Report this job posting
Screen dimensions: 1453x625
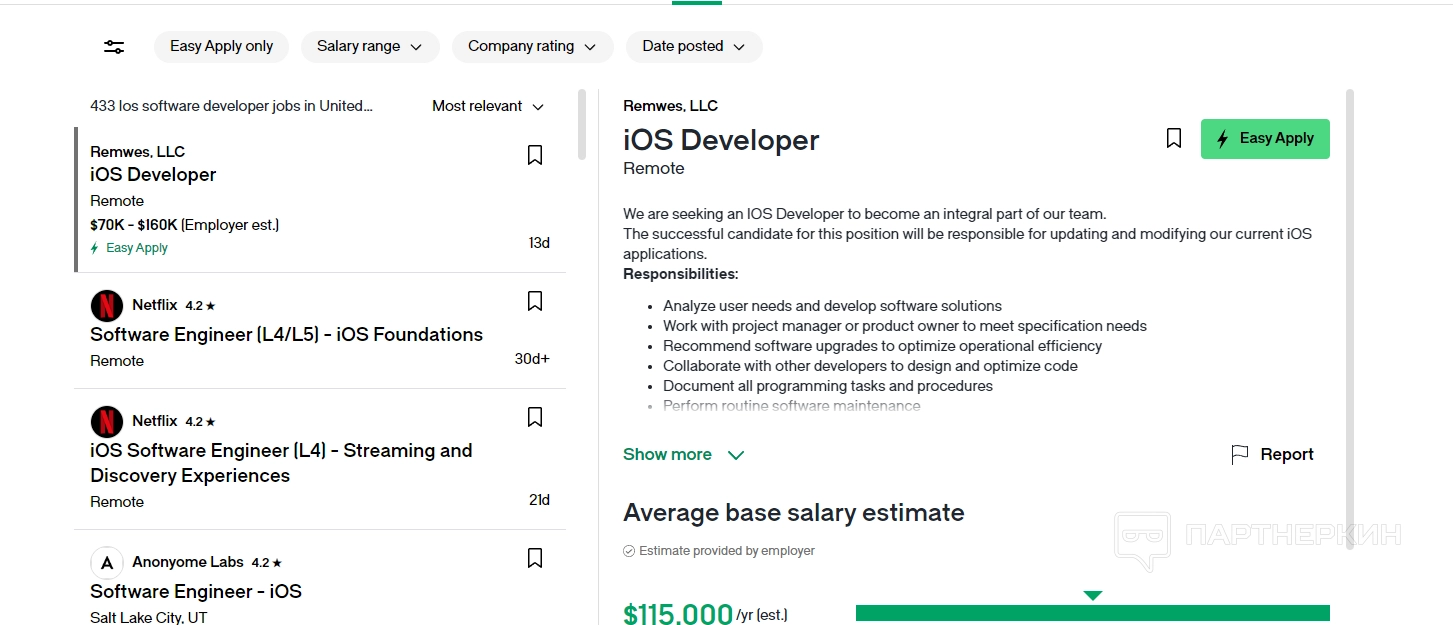(x=1272, y=455)
